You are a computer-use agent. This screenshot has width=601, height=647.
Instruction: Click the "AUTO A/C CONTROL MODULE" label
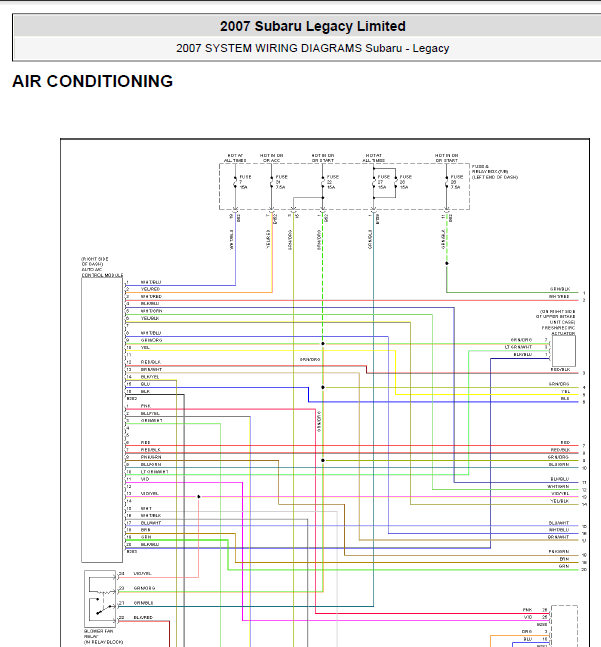pyautogui.click(x=101, y=272)
